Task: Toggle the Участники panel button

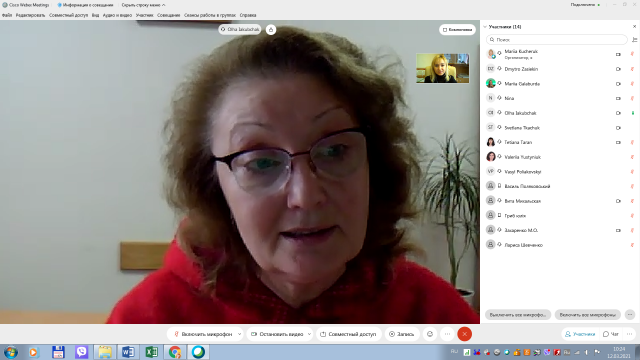Action: pyautogui.click(x=580, y=334)
